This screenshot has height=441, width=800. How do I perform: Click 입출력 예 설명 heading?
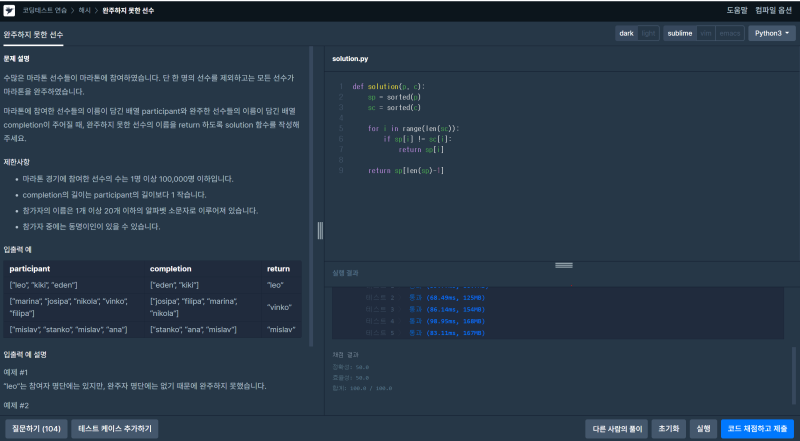(x=25, y=354)
